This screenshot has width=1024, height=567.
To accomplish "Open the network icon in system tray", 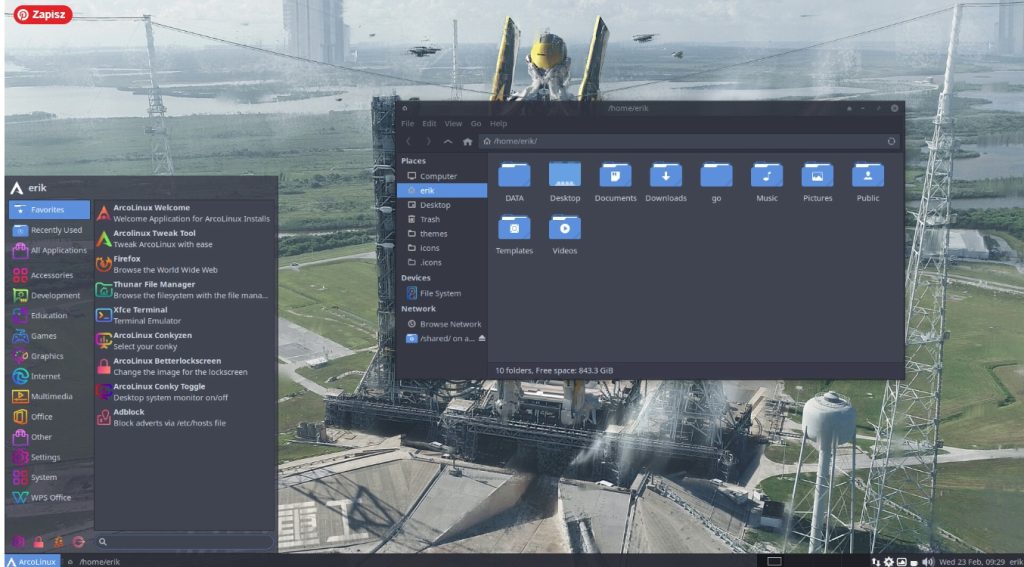I will pos(875,561).
